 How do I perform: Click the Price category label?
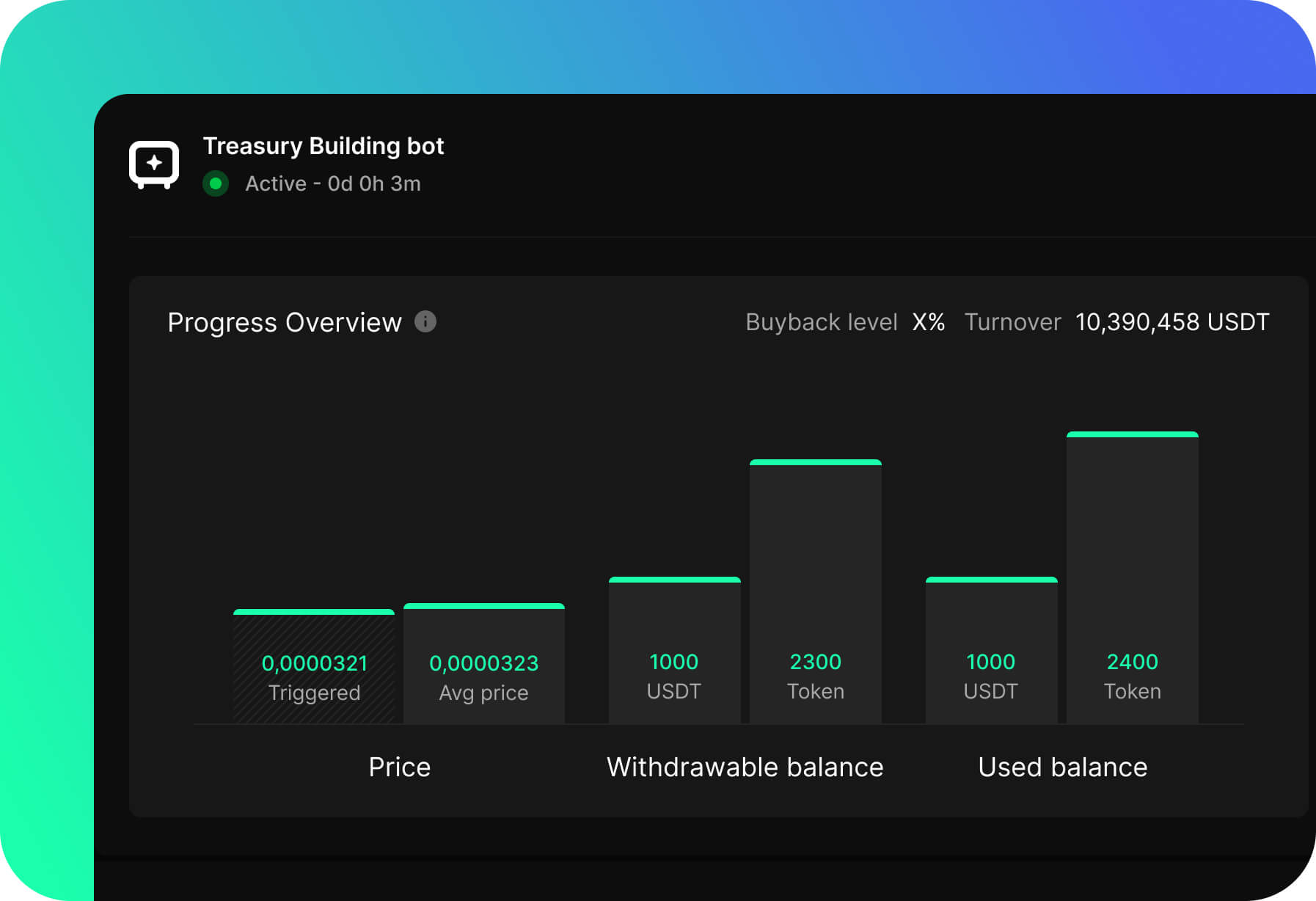tap(399, 767)
